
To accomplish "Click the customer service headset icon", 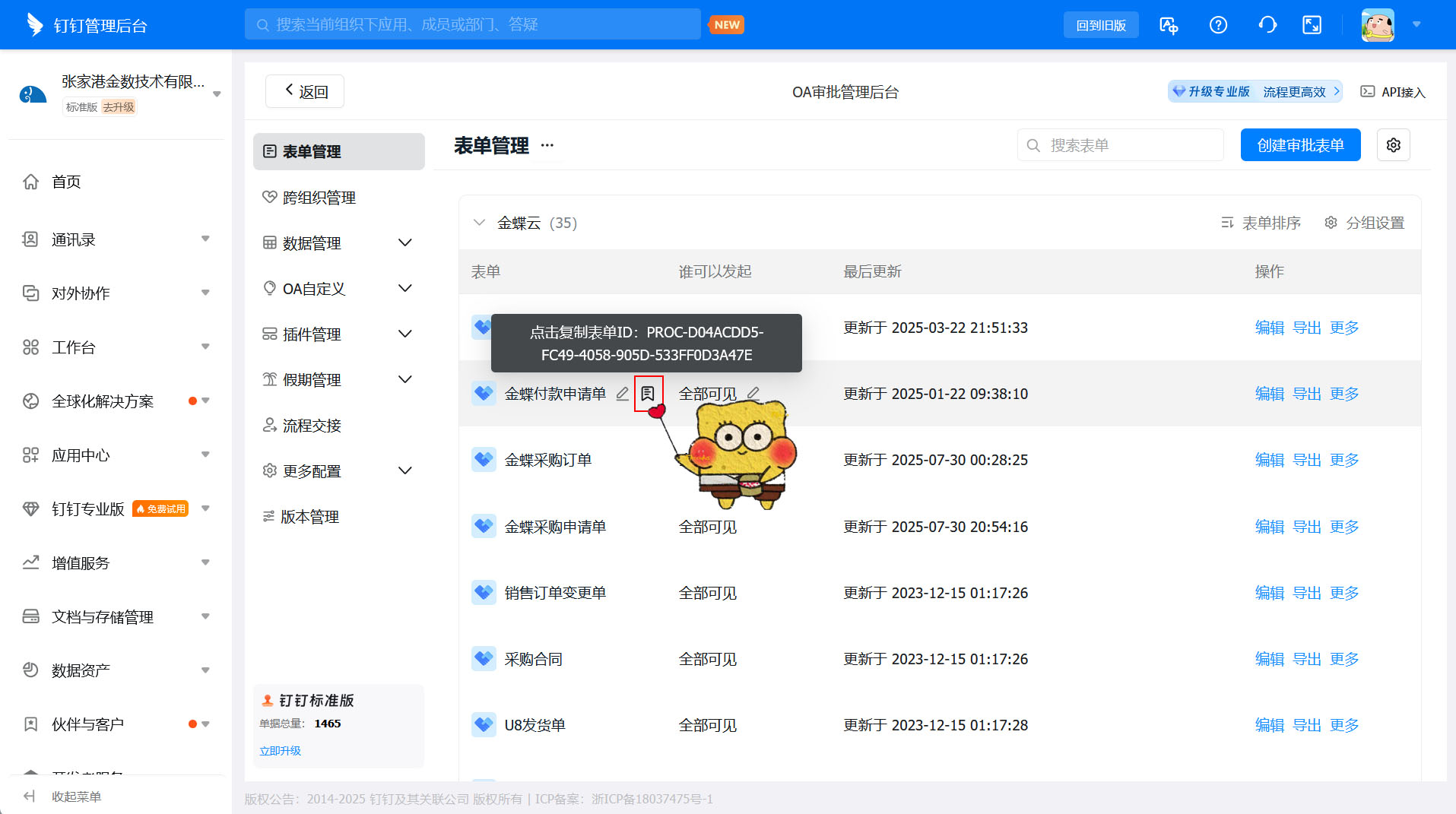I will coord(1267,24).
